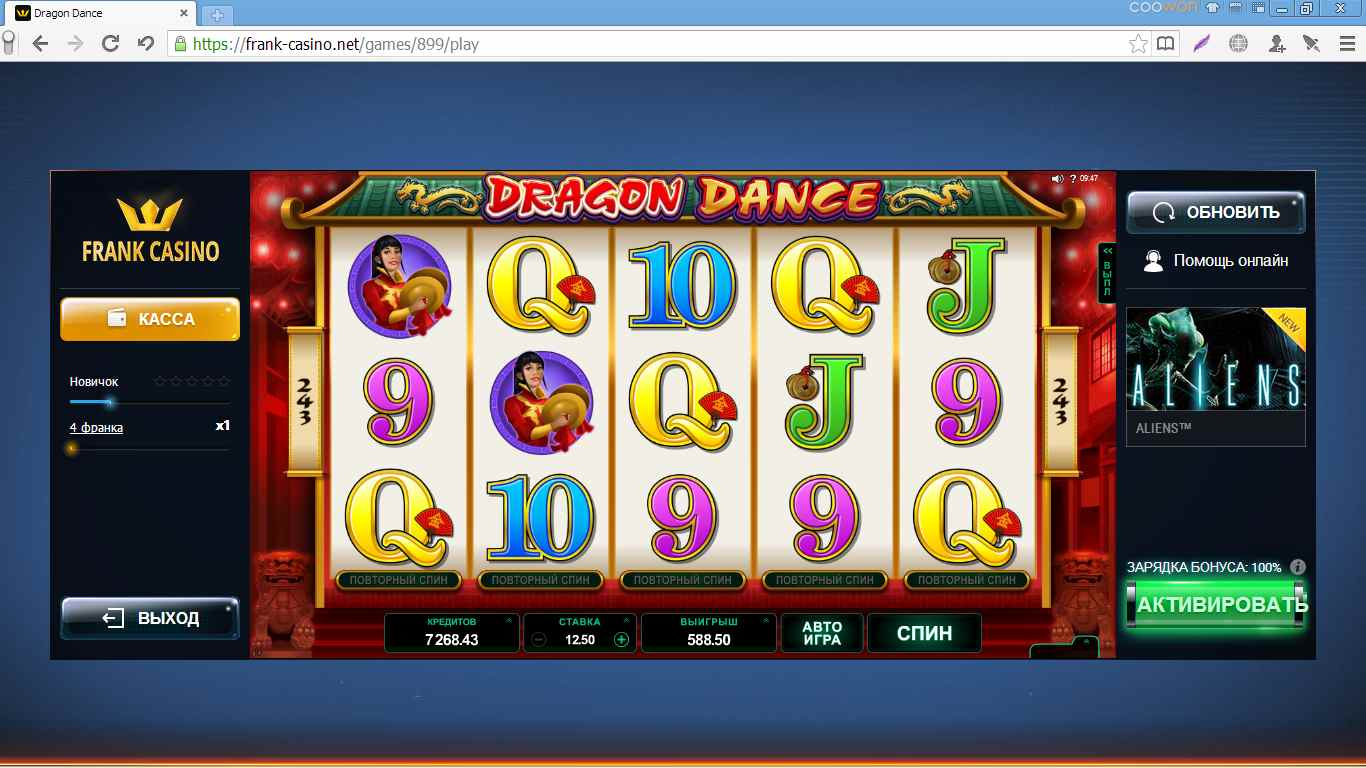Open the game help question mark

[1073, 179]
